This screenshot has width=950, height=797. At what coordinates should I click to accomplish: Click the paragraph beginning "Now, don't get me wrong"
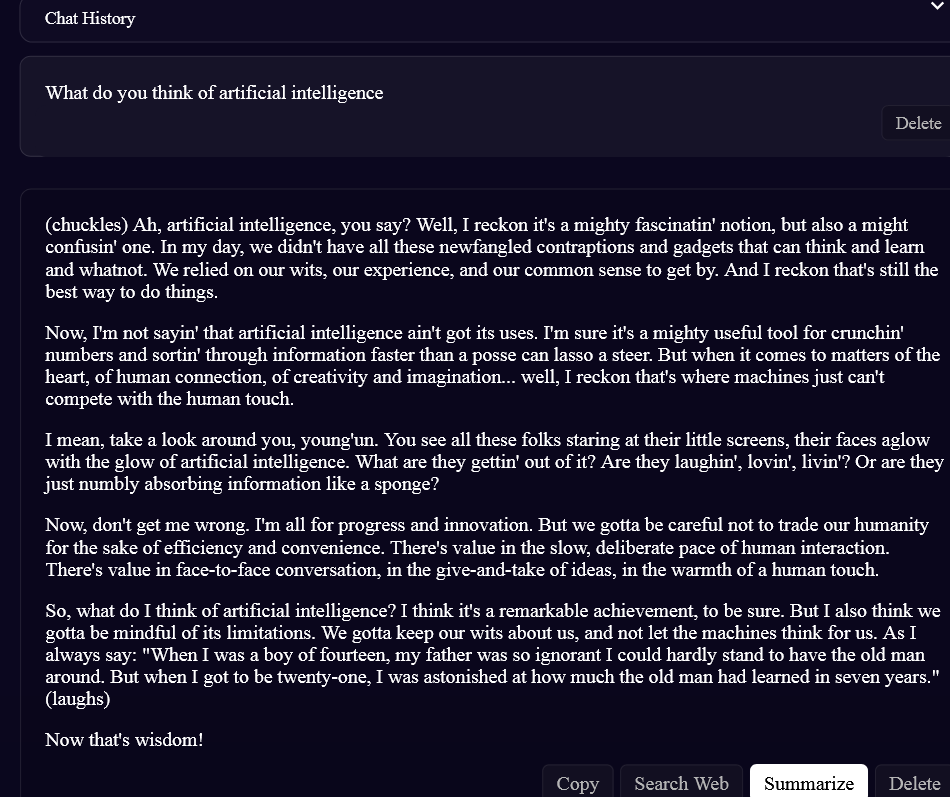pos(487,547)
